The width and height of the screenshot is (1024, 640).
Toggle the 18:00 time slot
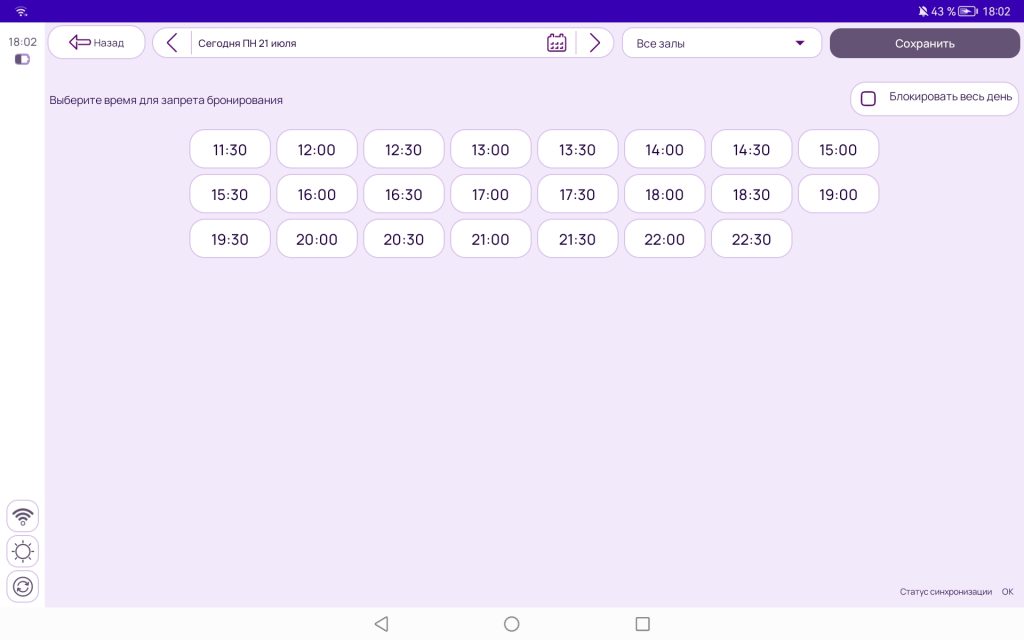[665, 195]
